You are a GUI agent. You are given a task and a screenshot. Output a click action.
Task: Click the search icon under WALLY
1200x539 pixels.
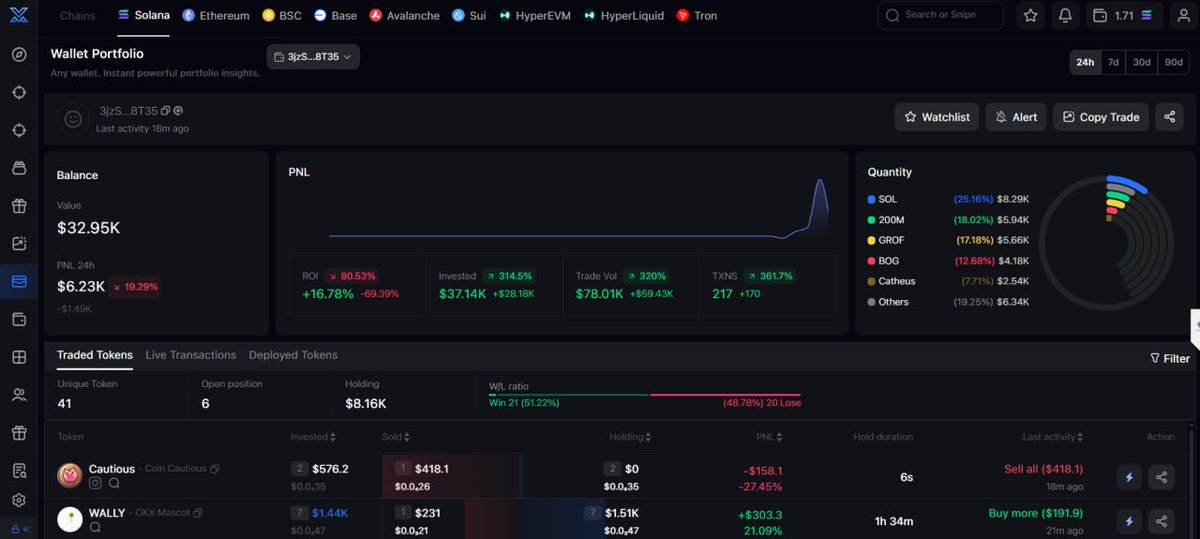coord(95,527)
